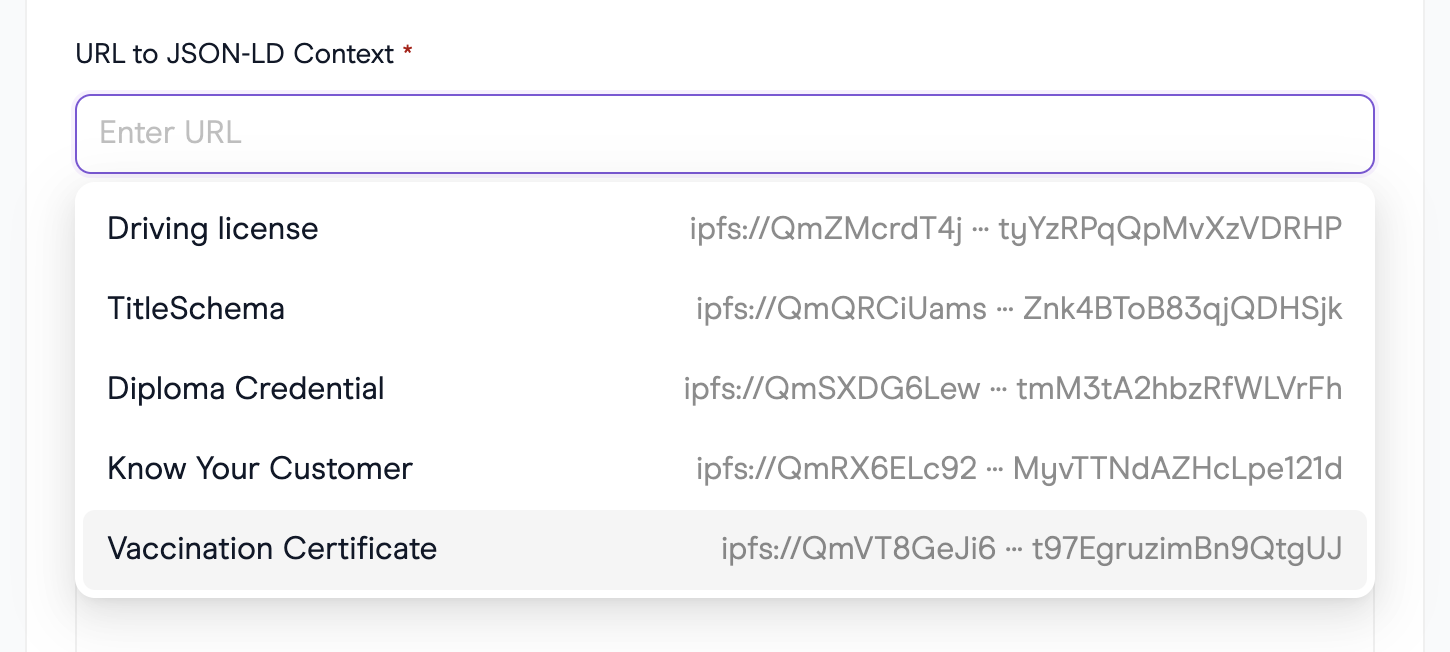Click hash ending MyvTTNdAZHcLpe121d
The height and width of the screenshot is (652, 1450).
1178,469
